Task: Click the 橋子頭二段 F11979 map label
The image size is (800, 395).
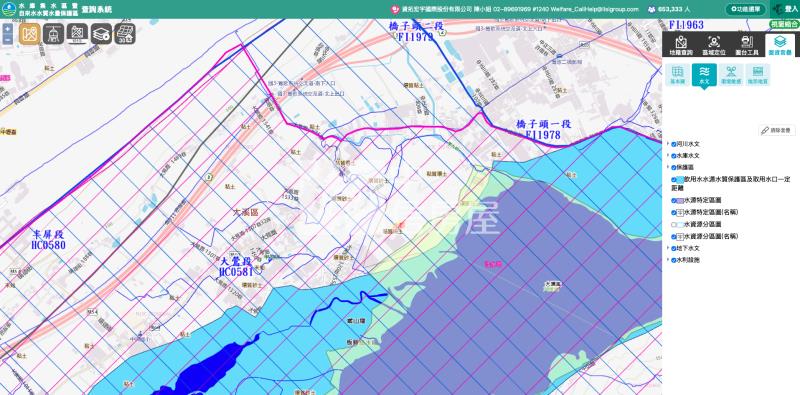Action: (x=416, y=31)
